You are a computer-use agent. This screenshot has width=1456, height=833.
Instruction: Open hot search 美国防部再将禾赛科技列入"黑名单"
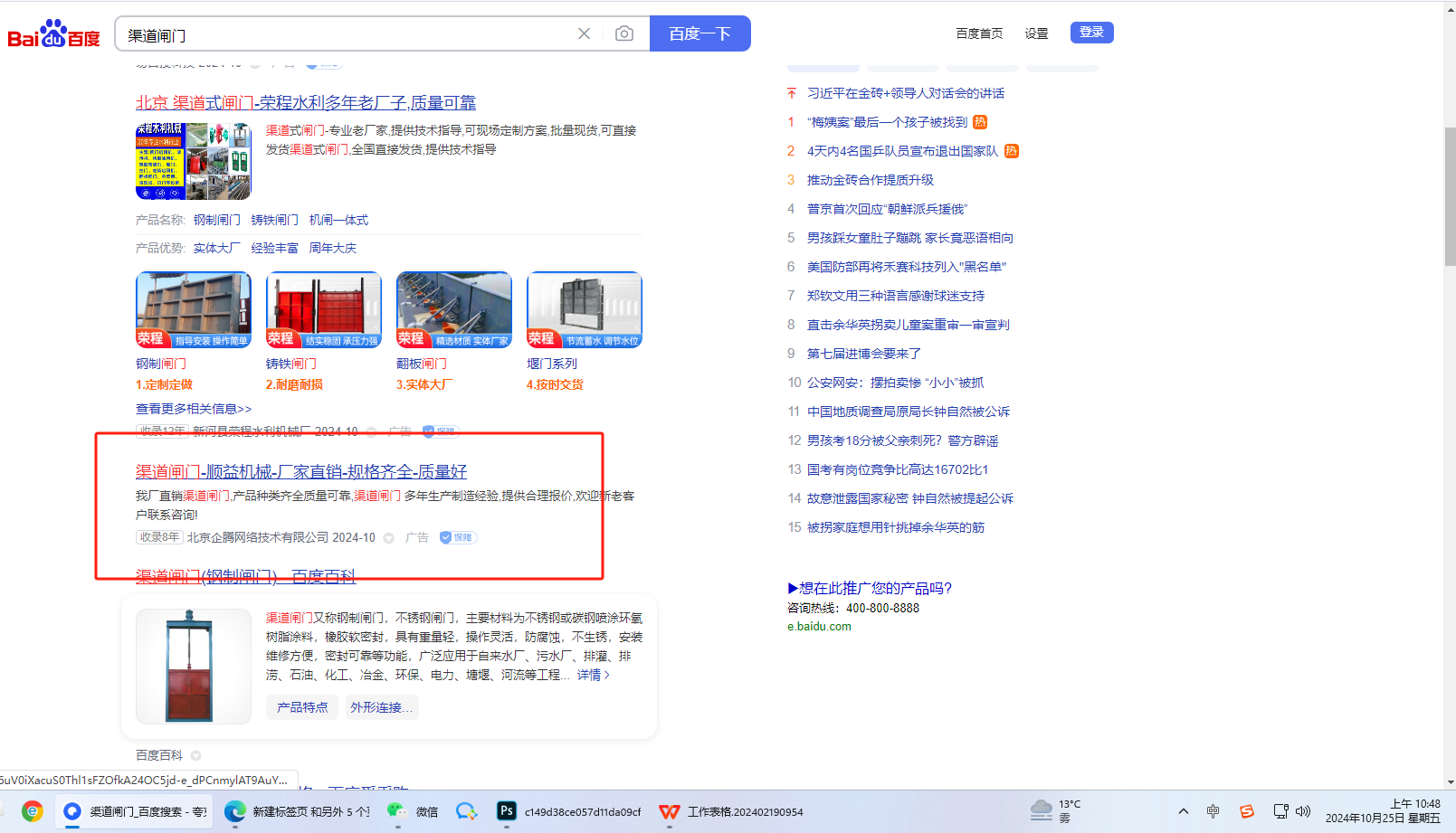point(907,267)
